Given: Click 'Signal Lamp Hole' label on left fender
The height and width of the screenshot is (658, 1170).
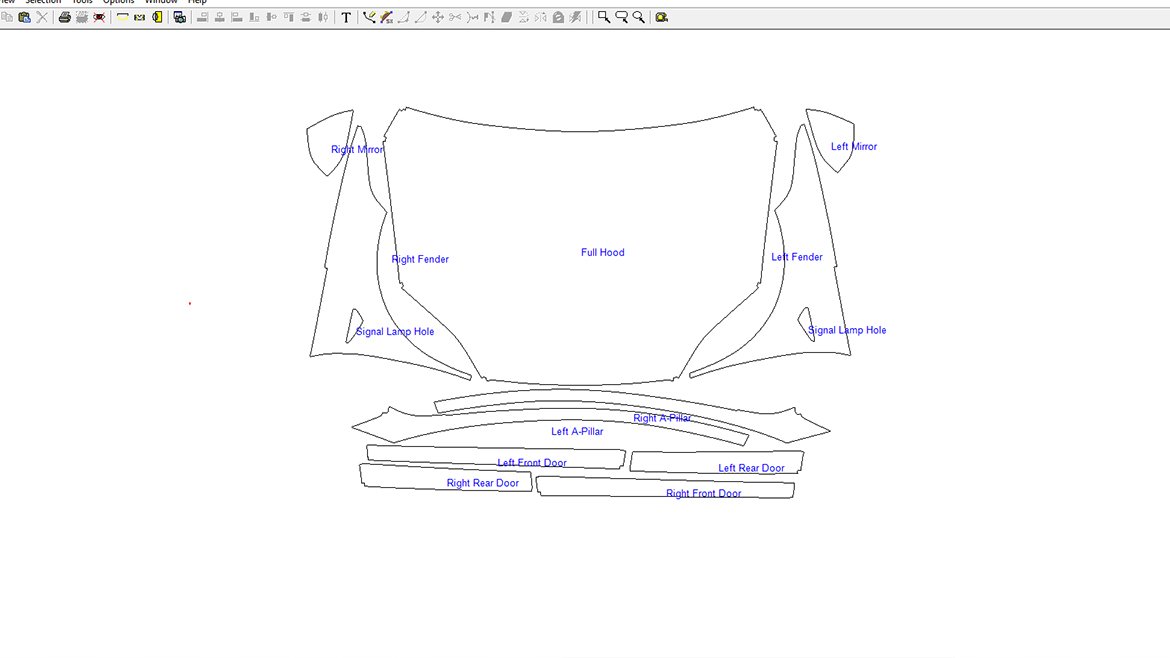Looking at the screenshot, I should tap(847, 330).
